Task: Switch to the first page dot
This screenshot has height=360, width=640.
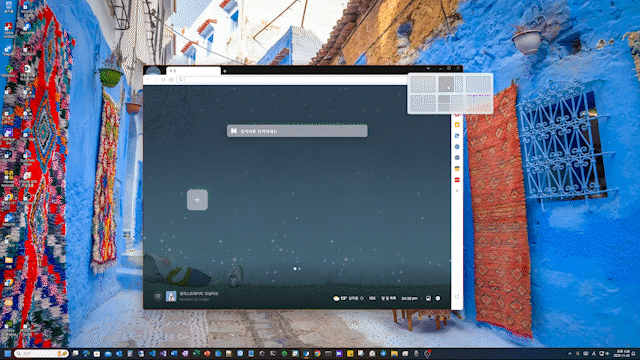Action: (x=295, y=269)
